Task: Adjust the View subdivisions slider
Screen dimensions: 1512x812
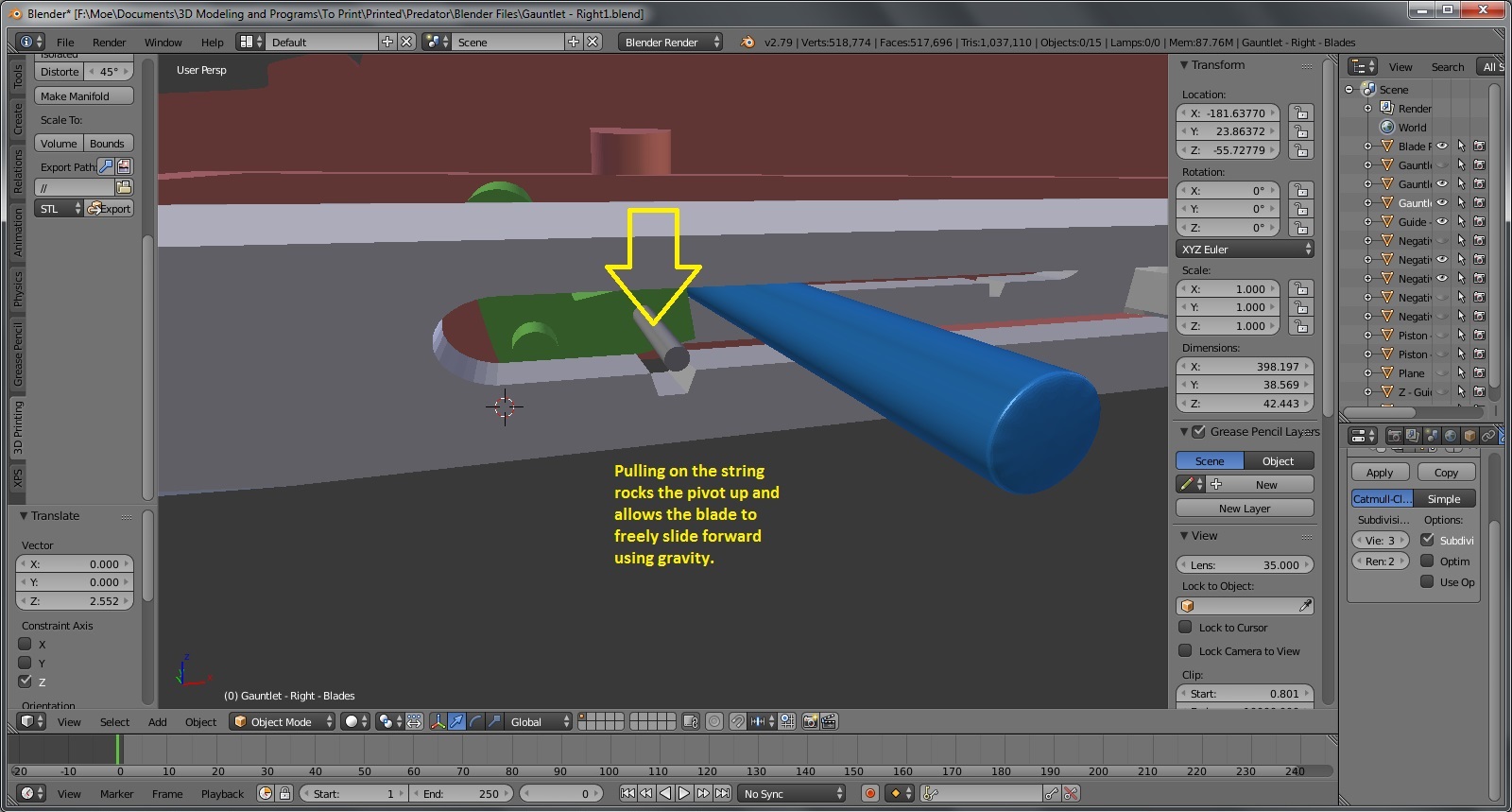Action: (x=1380, y=541)
